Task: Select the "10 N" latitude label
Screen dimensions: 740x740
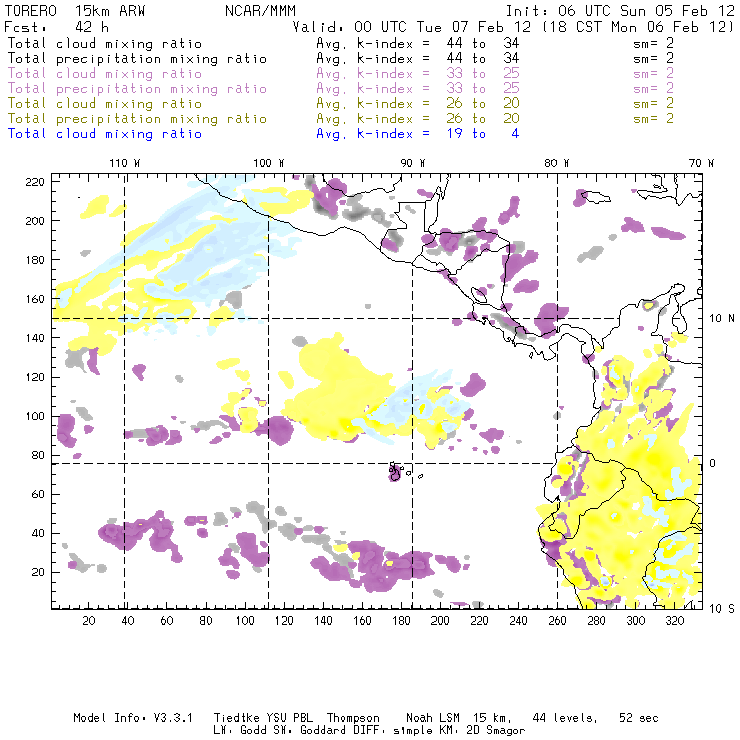Action: coord(722,319)
